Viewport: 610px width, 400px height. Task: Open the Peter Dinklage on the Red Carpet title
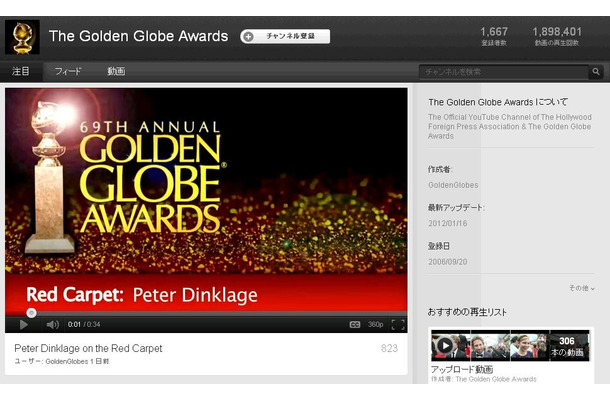(x=88, y=348)
